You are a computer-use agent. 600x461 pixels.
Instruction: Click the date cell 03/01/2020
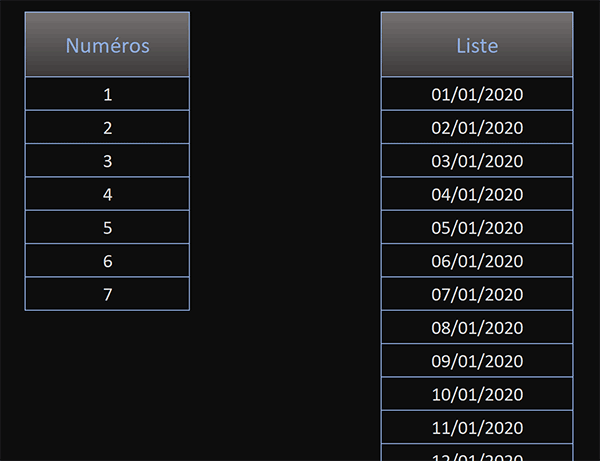[477, 160]
